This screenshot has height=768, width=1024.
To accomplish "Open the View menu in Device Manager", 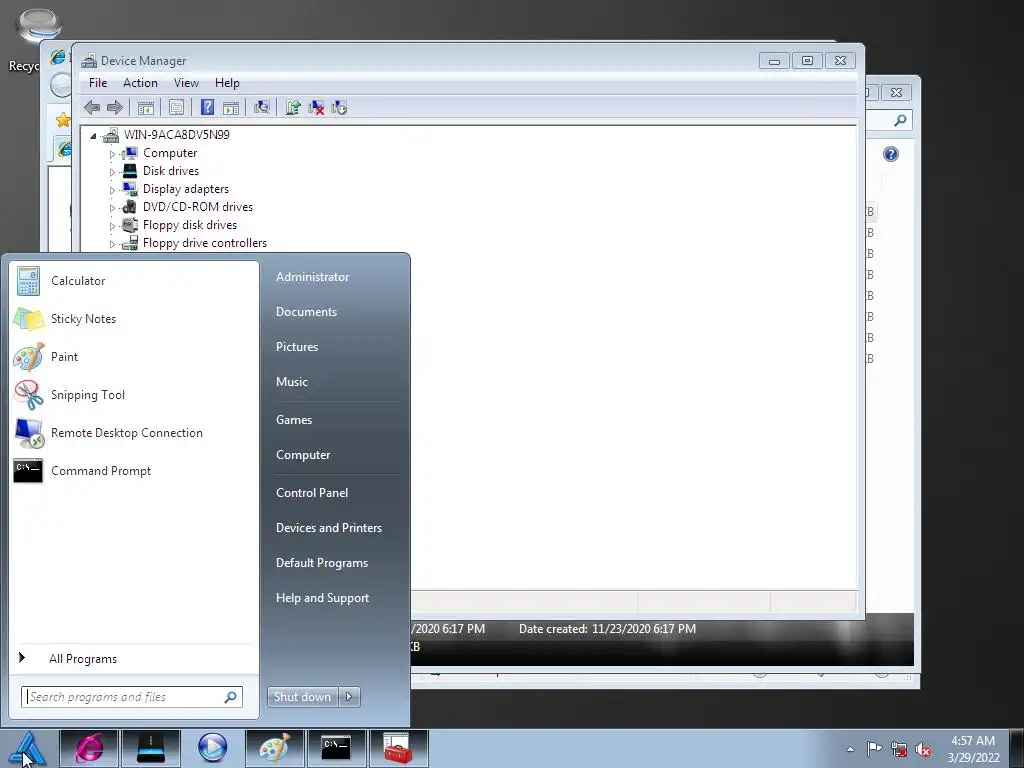I will (x=186, y=83).
